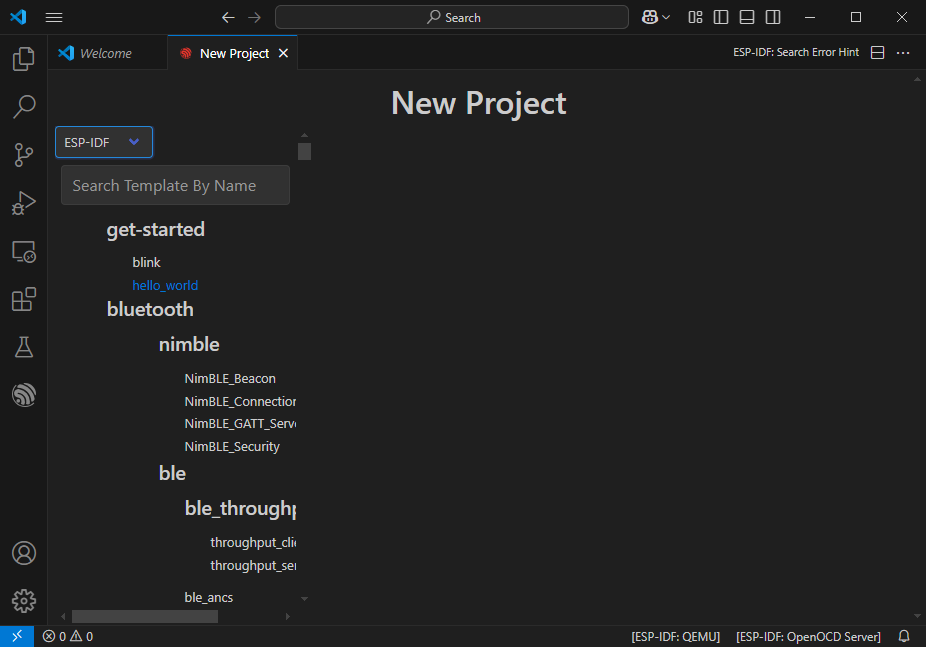Click template list vertical scrollbar thumb
Viewport: 926px width, 647px height.
click(x=304, y=151)
